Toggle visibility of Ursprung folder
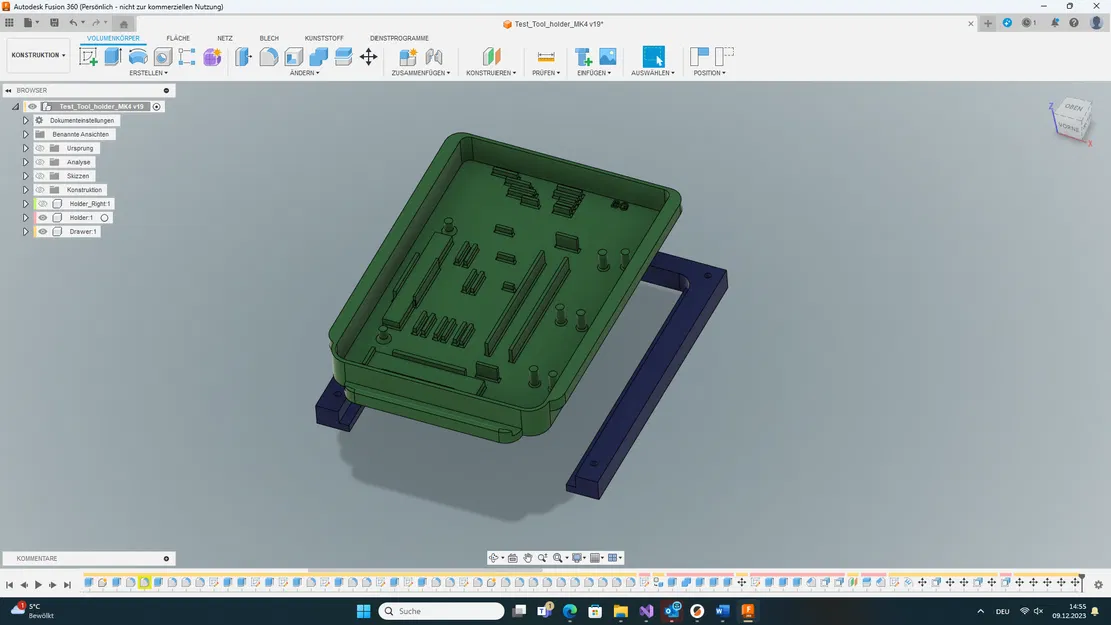1111x625 pixels. click(x=40, y=148)
